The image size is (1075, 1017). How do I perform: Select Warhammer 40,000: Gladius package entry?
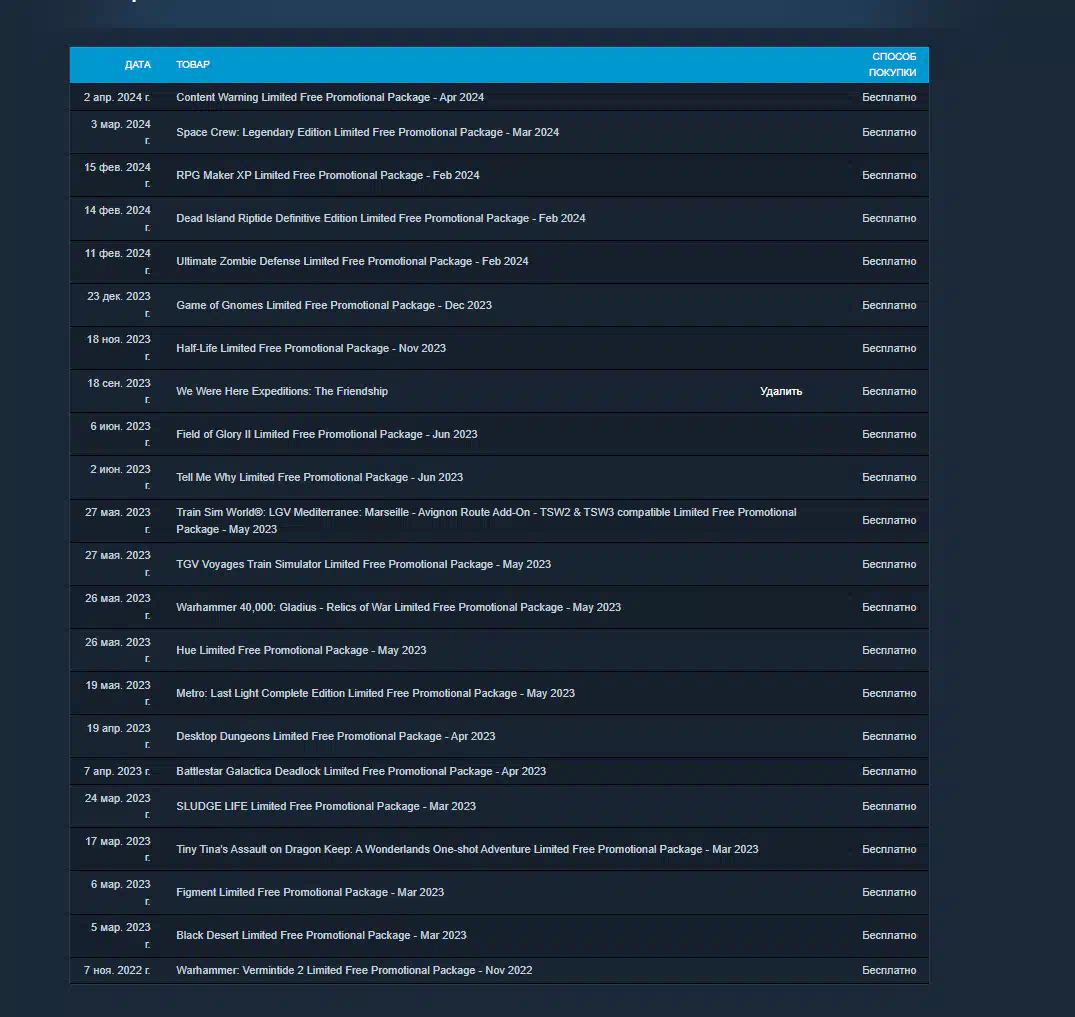pos(398,608)
